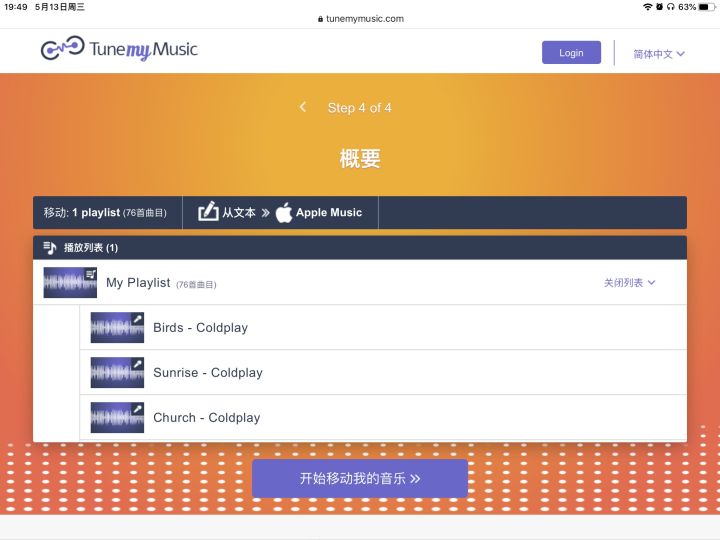Click the Church - Coldplay thumbnail
The width and height of the screenshot is (720, 540).
click(117, 417)
